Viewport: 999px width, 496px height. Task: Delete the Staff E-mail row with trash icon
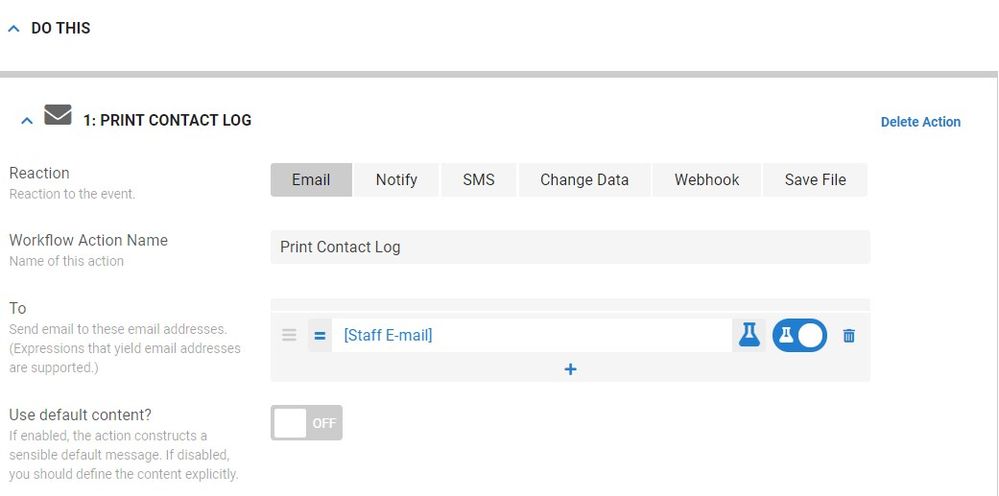pos(849,336)
